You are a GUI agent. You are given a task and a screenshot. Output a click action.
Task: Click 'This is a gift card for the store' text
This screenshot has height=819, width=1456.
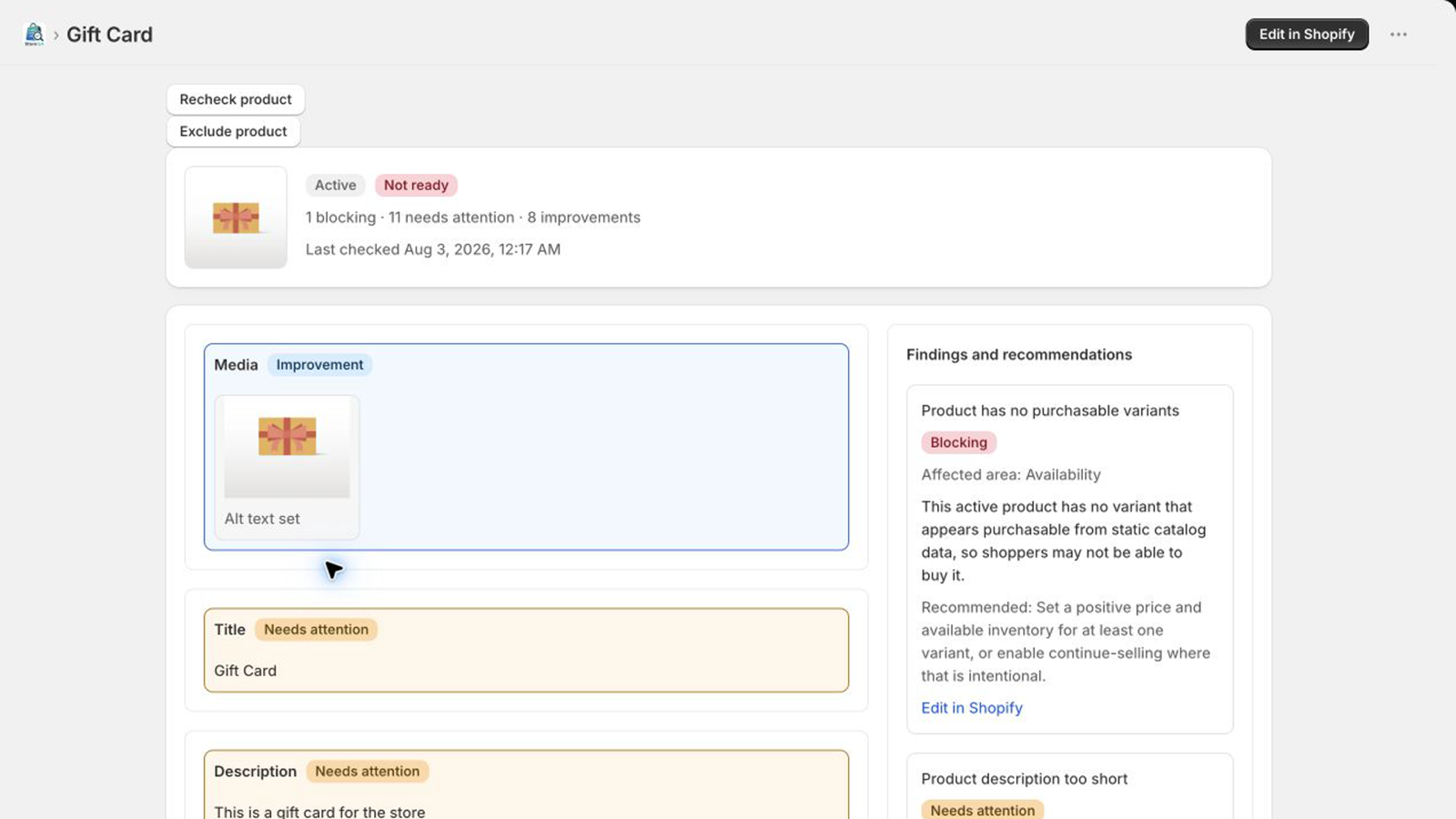point(319,811)
